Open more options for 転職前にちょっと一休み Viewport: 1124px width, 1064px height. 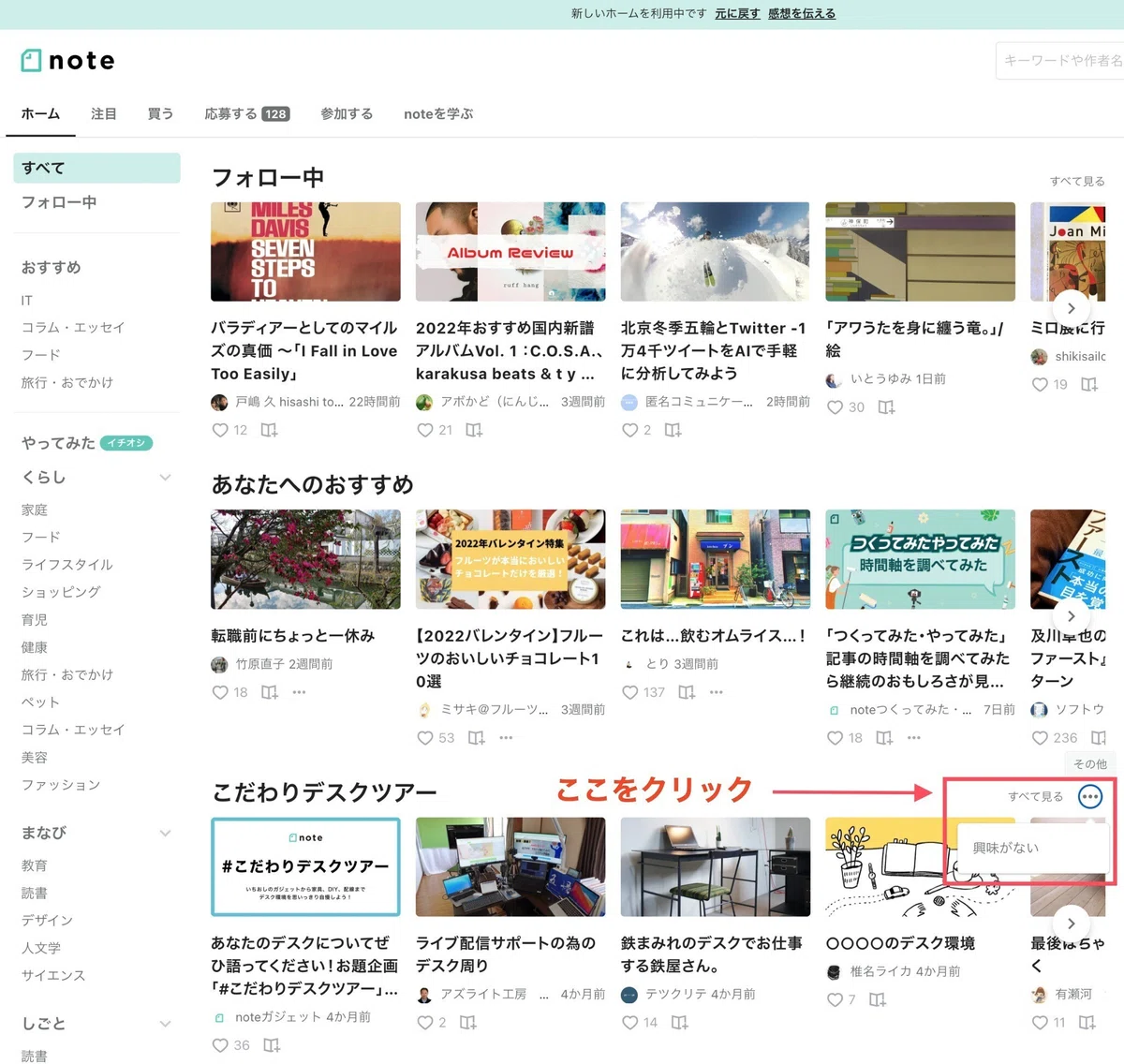tap(299, 692)
